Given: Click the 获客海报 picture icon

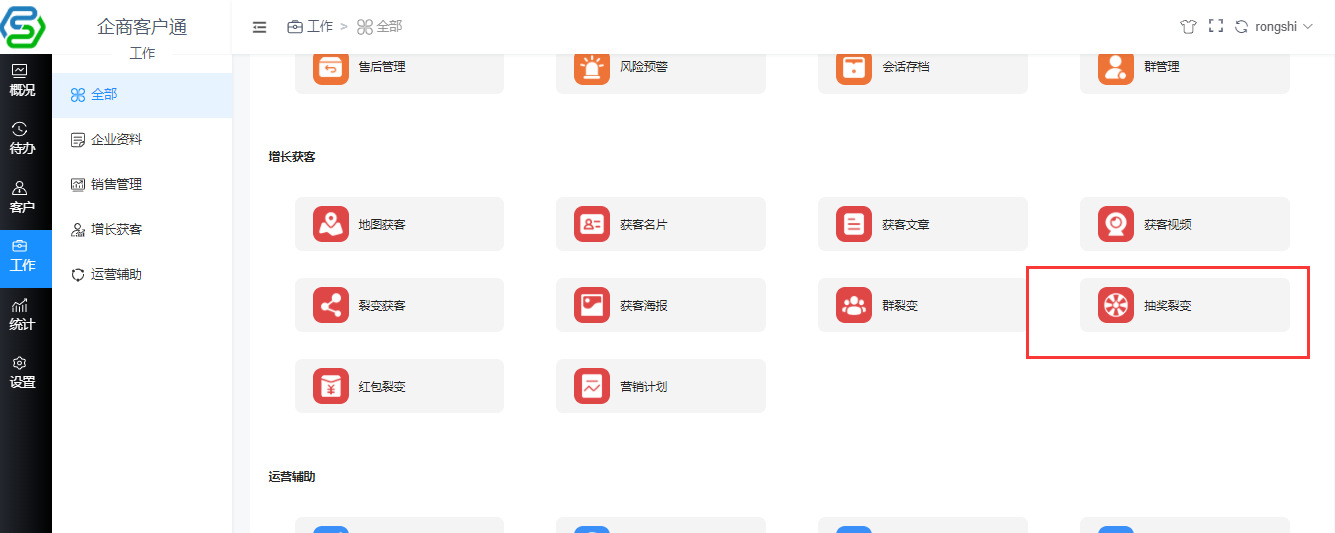Looking at the screenshot, I should pyautogui.click(x=592, y=305).
